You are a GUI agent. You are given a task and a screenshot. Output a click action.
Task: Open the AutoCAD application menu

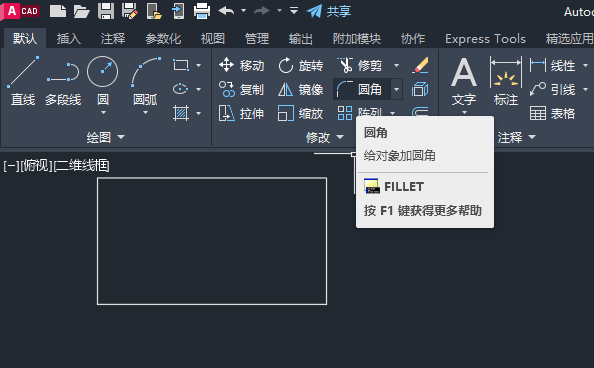tap(20, 11)
